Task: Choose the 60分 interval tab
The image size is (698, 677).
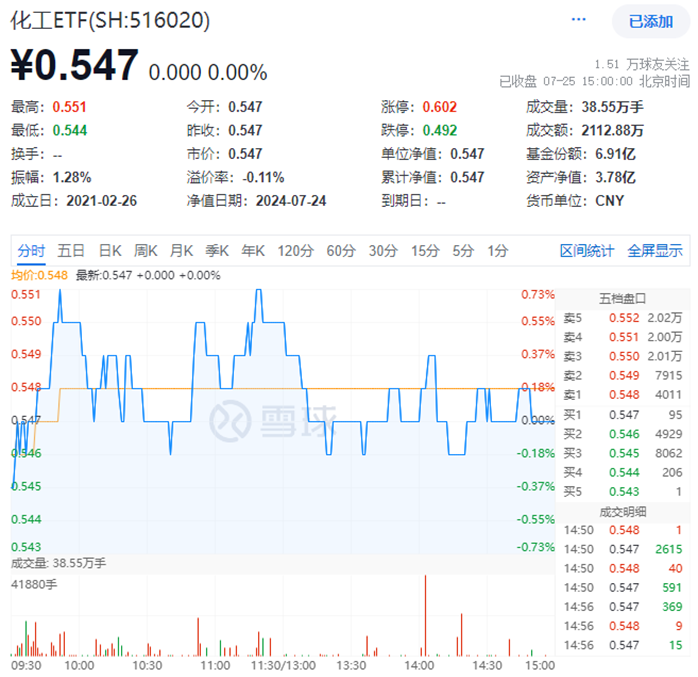Action: click(x=341, y=251)
